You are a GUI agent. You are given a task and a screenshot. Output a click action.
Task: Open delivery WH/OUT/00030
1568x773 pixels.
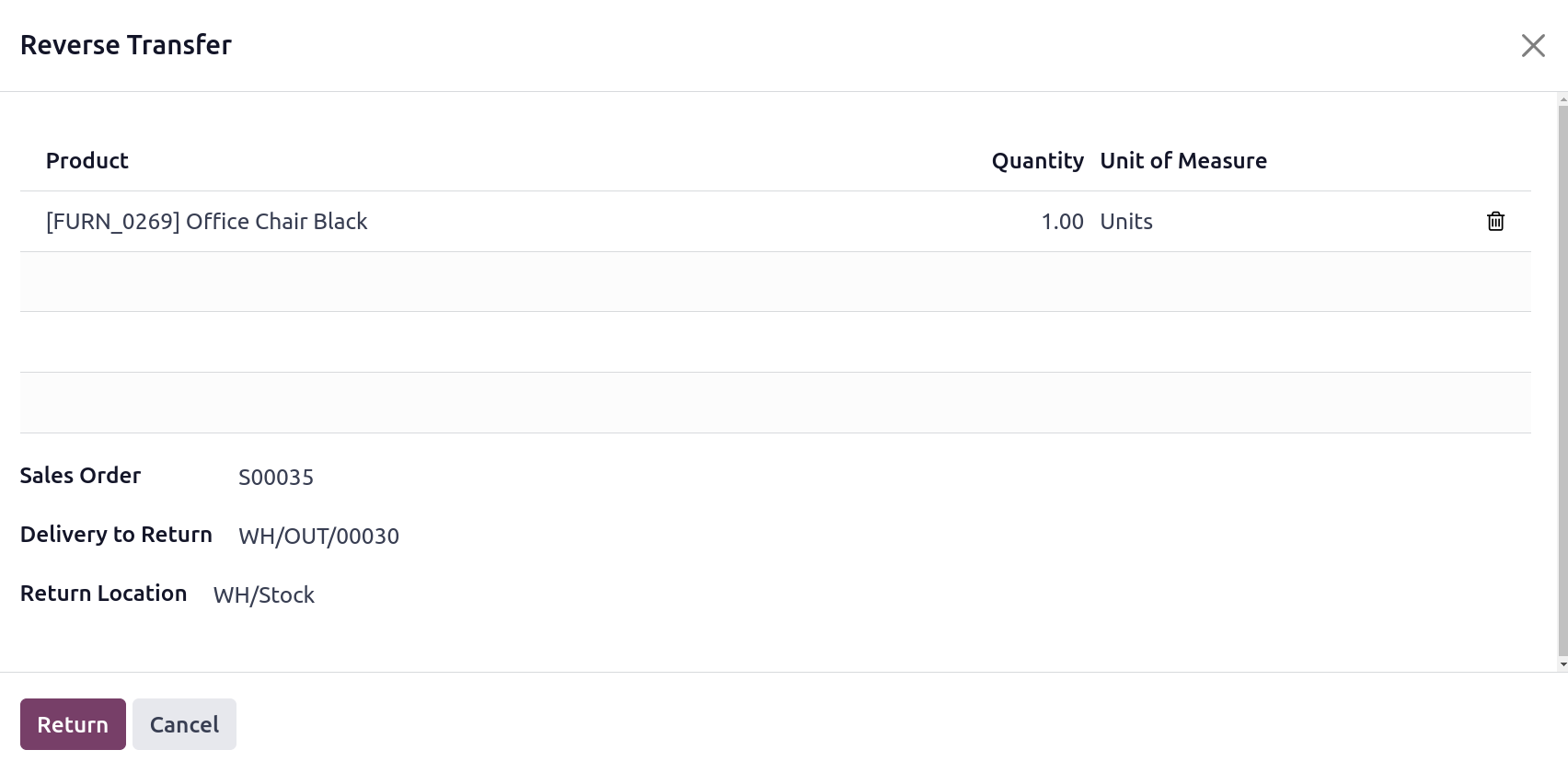tap(318, 536)
